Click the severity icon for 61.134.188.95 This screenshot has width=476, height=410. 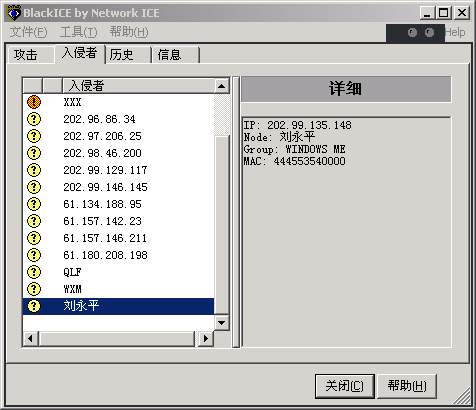click(x=34, y=204)
